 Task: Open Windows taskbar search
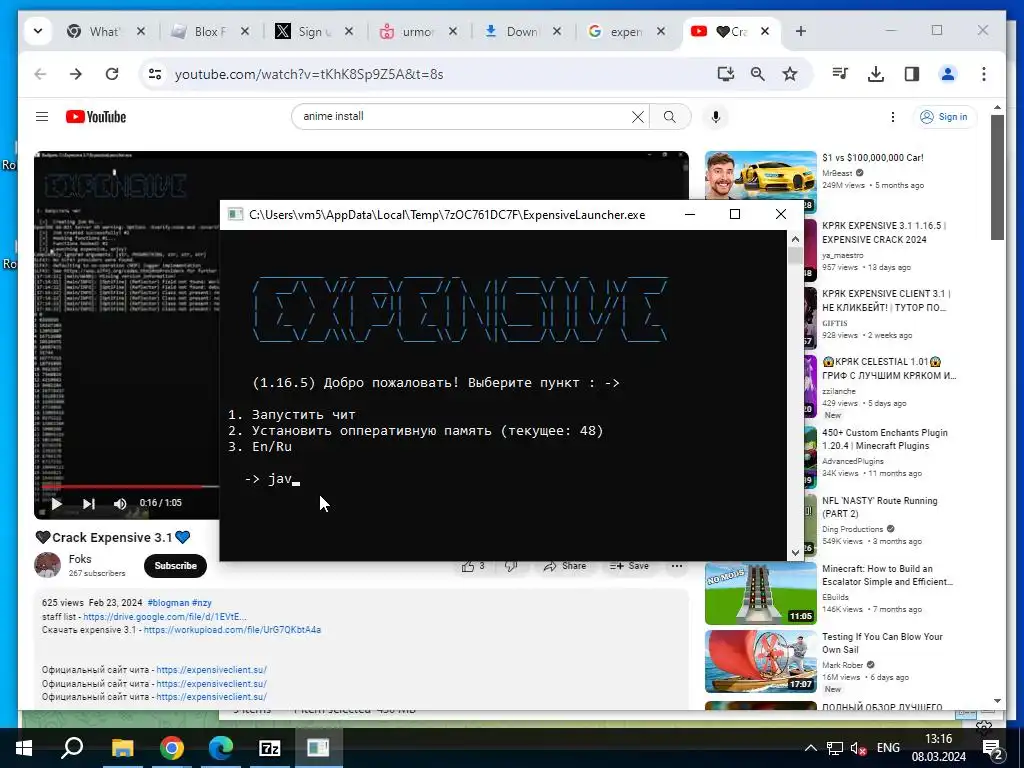(x=72, y=748)
